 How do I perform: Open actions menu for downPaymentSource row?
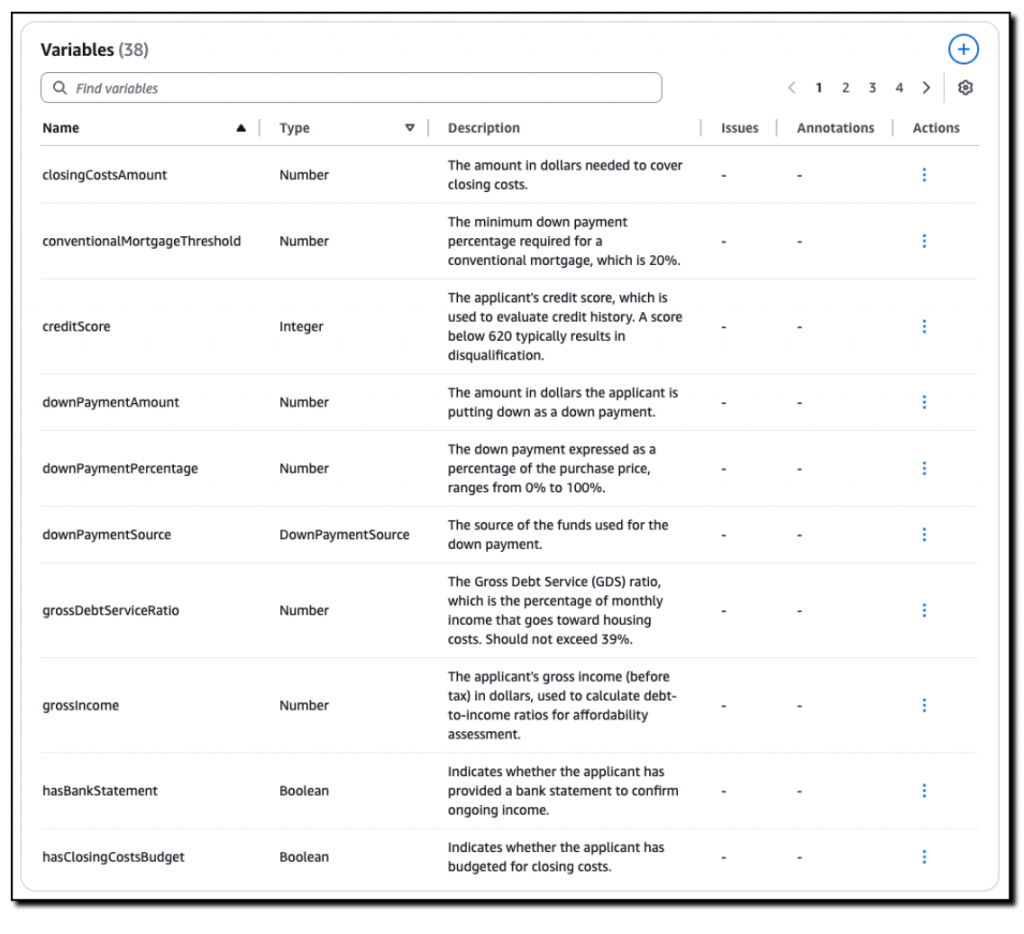(924, 534)
